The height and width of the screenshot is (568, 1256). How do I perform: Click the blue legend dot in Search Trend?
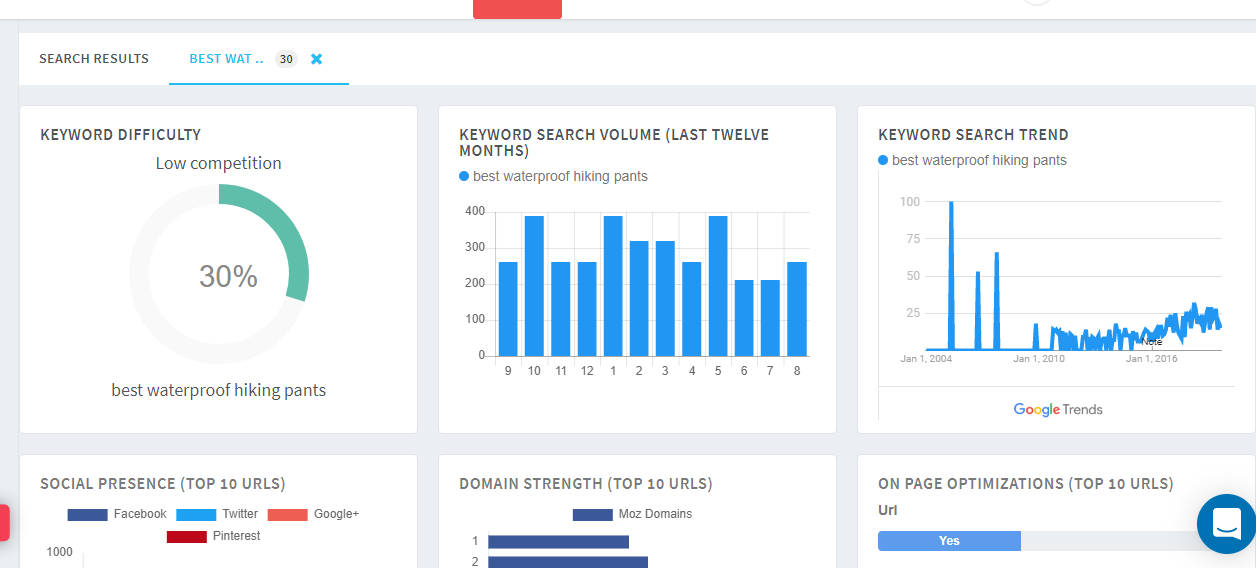[883, 161]
